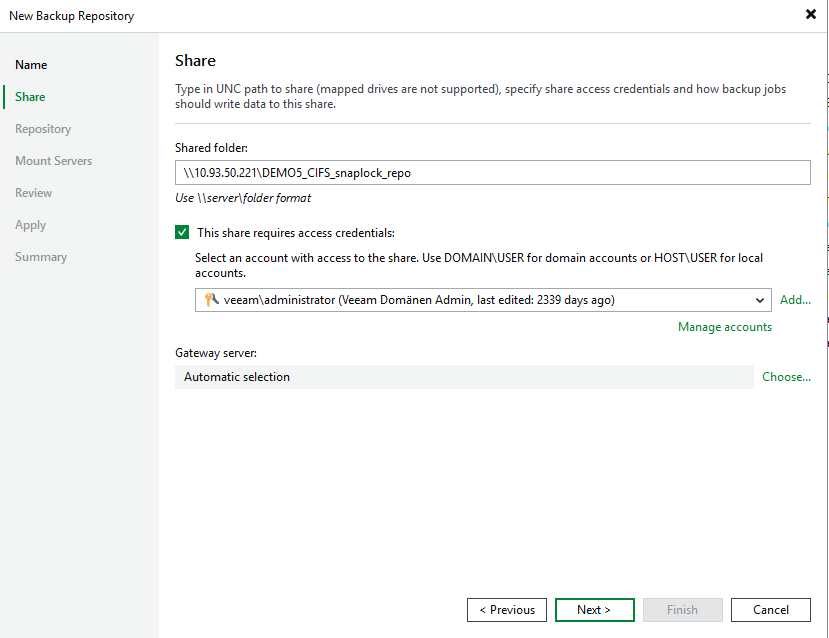Expand the credentials account dropdown arrow
Viewport: 829px width, 638px height.
coord(760,300)
